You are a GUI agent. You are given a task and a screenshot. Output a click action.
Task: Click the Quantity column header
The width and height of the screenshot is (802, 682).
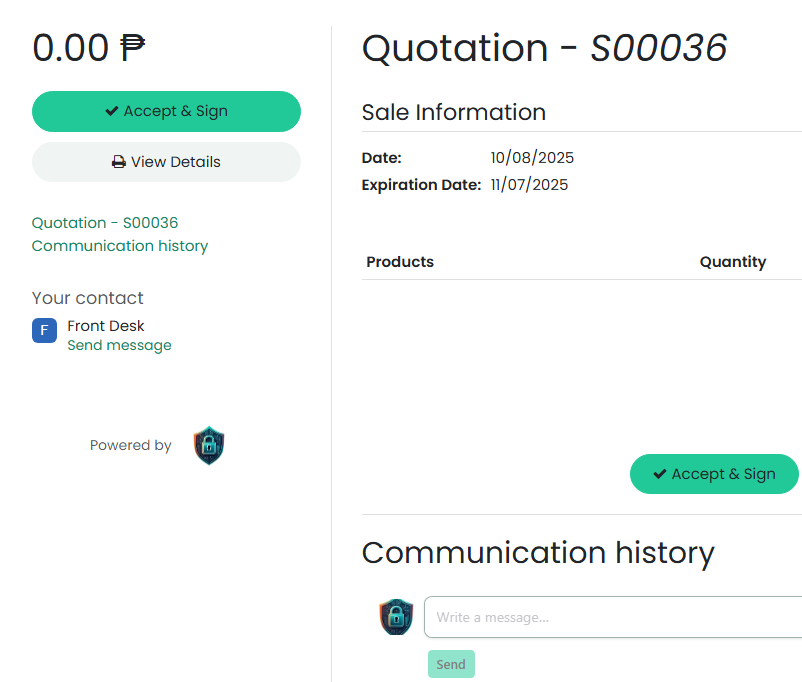tap(732, 262)
